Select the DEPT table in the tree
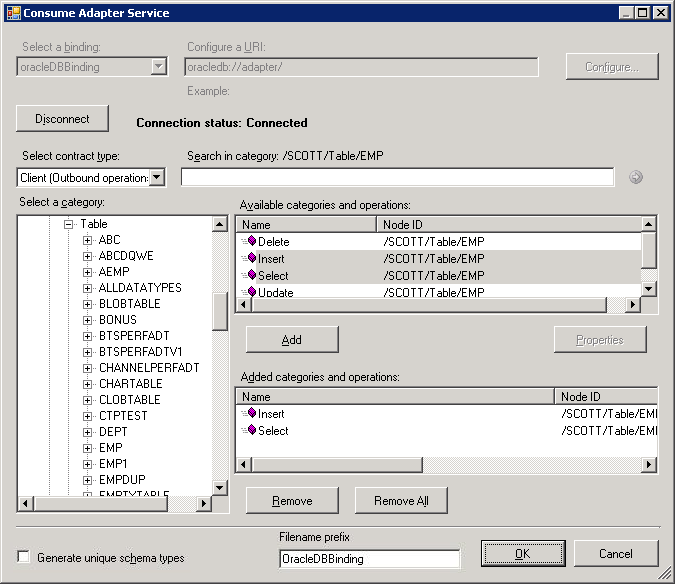The image size is (675, 584). [113, 432]
